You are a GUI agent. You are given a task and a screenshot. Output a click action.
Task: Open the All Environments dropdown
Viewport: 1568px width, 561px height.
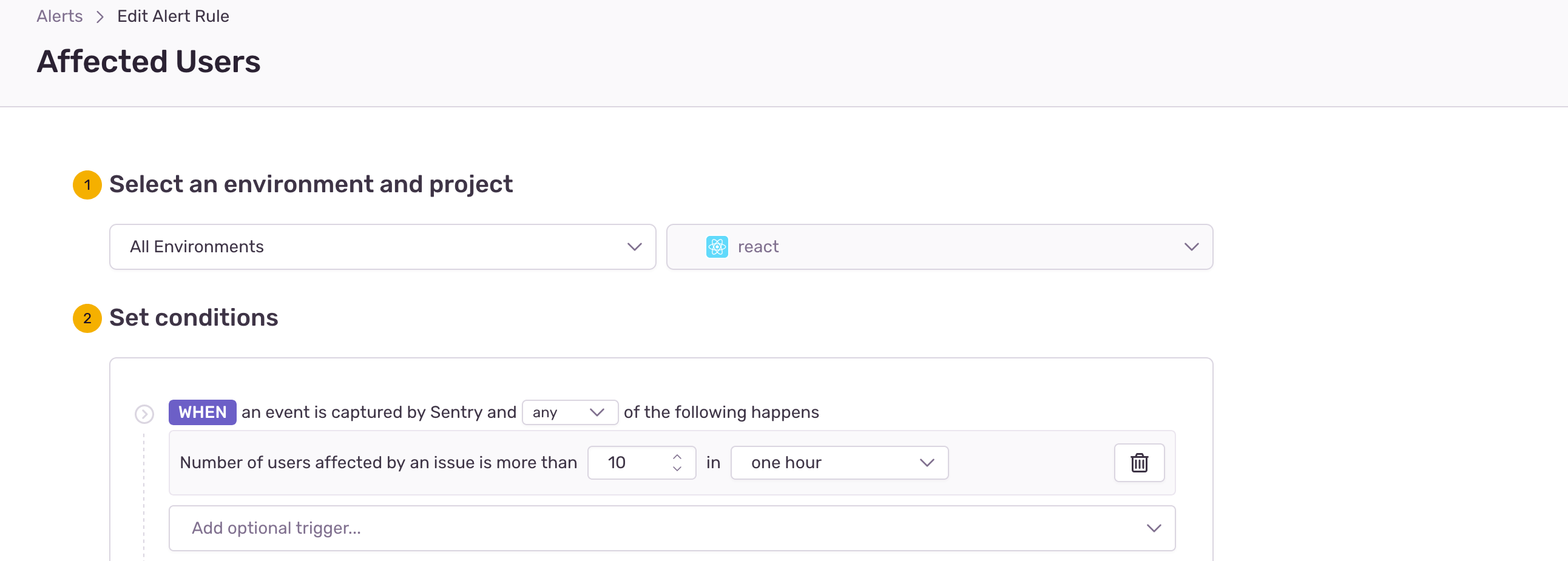tap(382, 247)
